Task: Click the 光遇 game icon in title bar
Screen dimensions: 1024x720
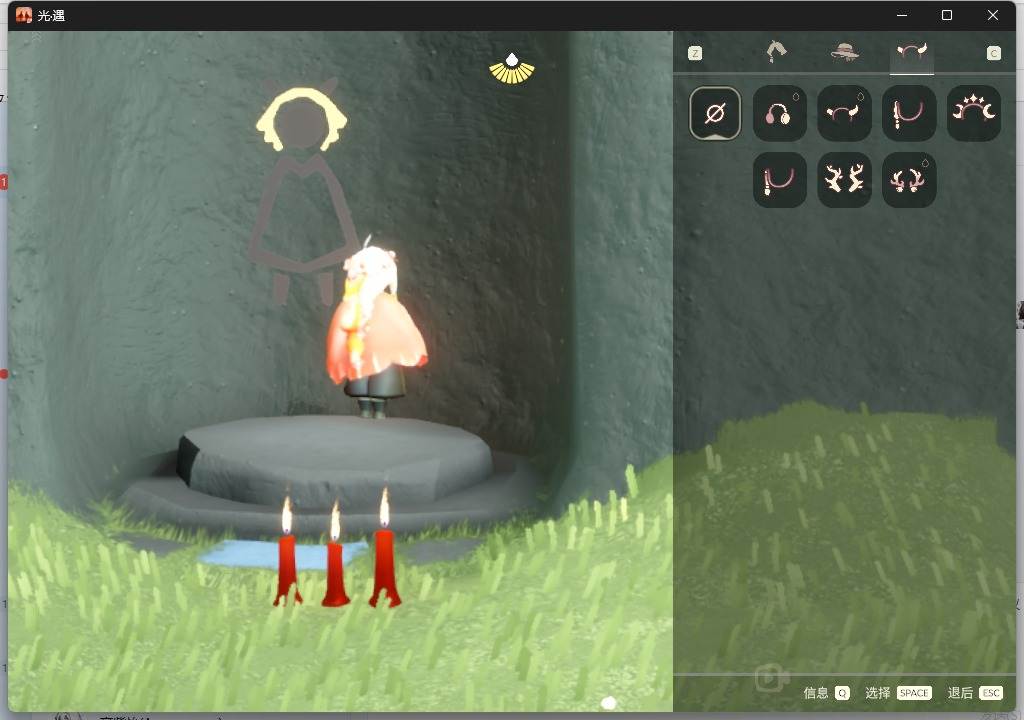Action: pos(24,15)
